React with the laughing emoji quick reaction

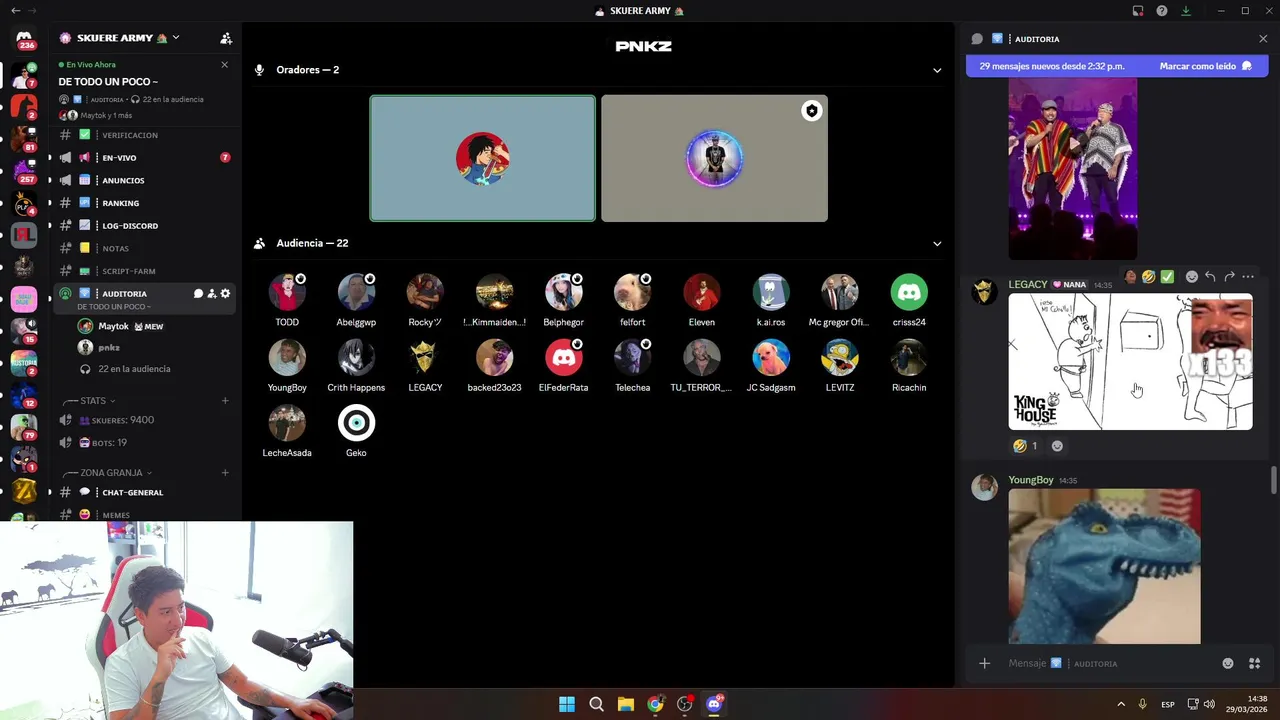pyautogui.click(x=1149, y=277)
